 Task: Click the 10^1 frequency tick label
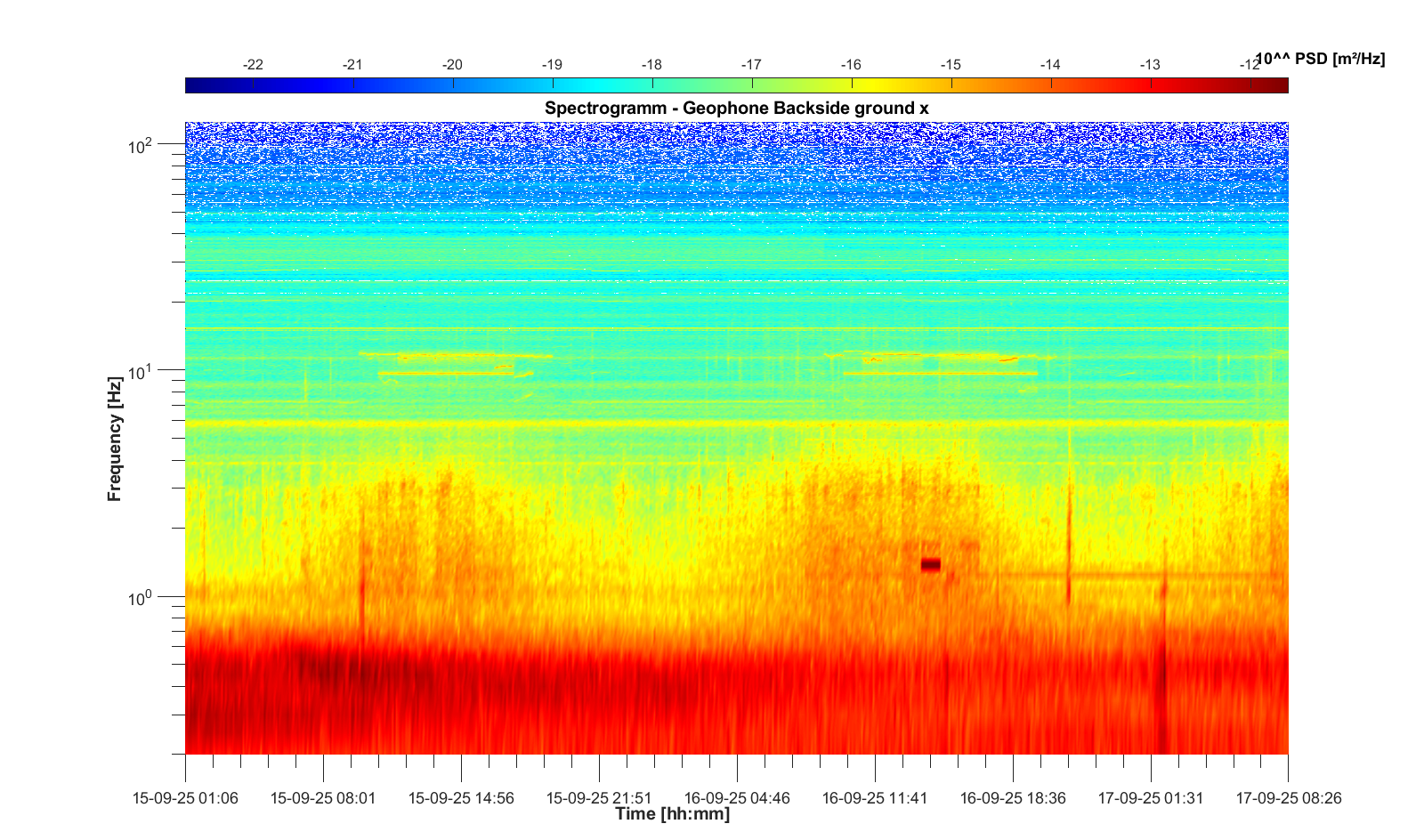click(x=140, y=372)
